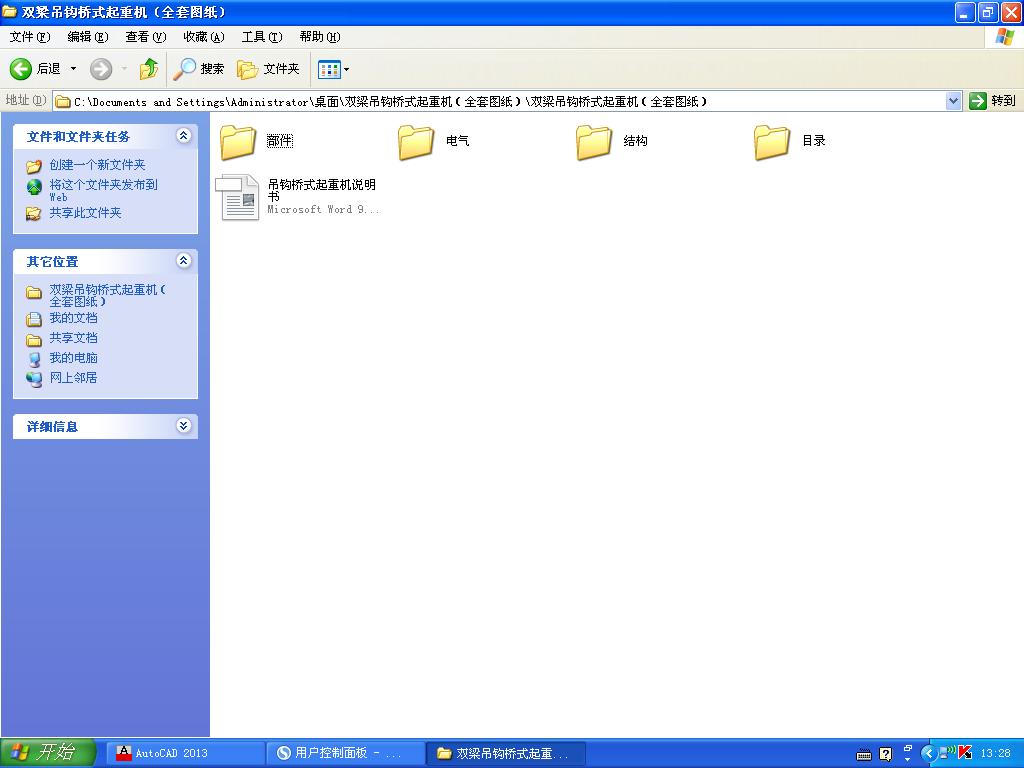Click inside the address bar path field
This screenshot has width=1024, height=768.
[x=500, y=101]
